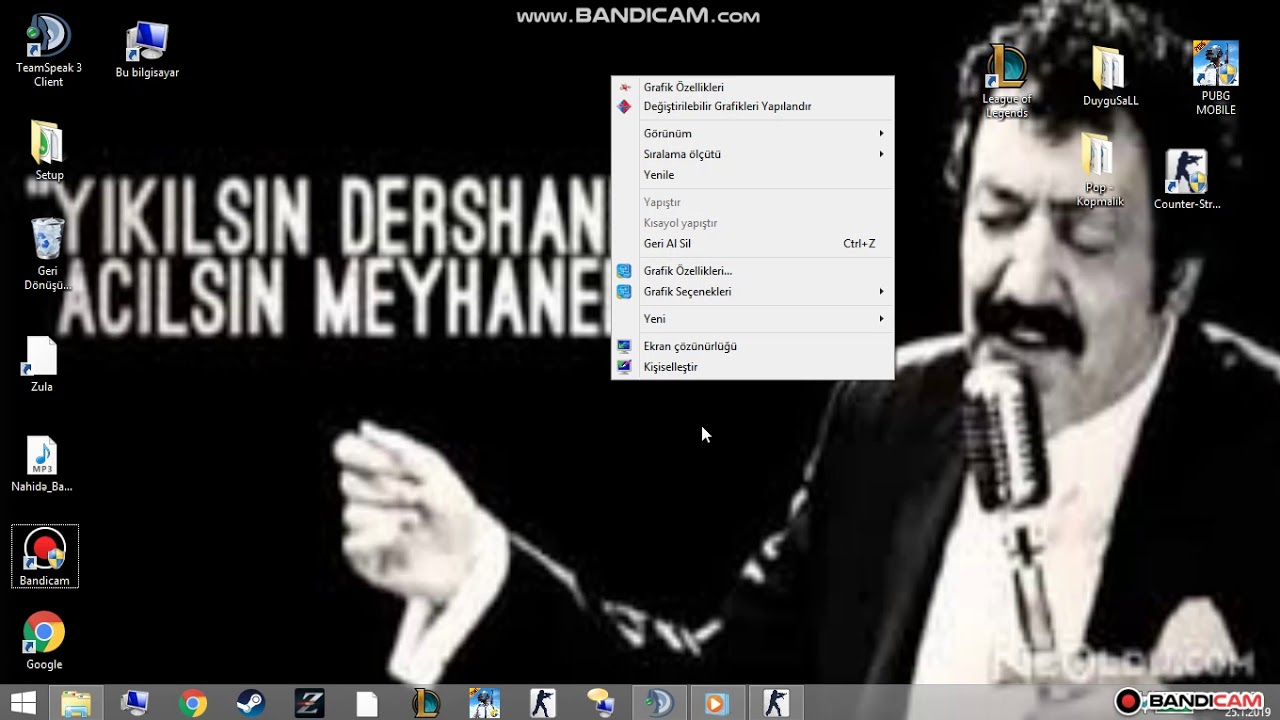Select the Bu bilgisayar desktop icon

point(147,50)
